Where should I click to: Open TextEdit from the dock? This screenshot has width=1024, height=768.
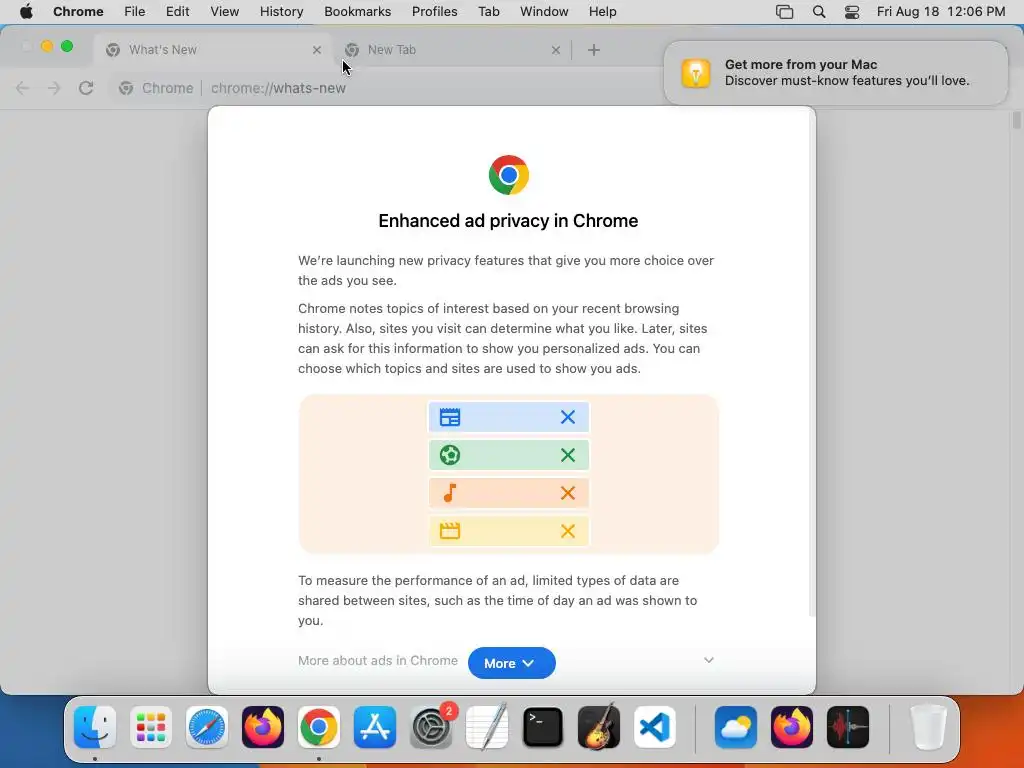487,727
